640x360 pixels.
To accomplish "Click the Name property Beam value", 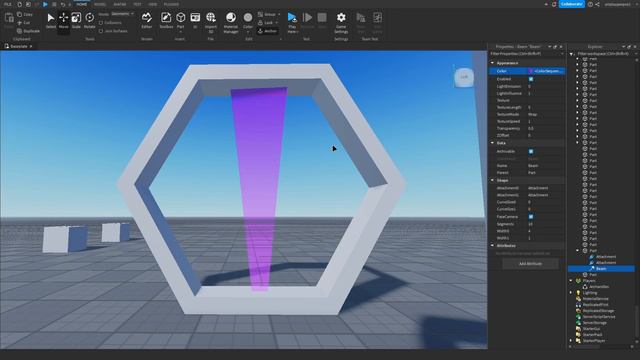I will coord(547,166).
